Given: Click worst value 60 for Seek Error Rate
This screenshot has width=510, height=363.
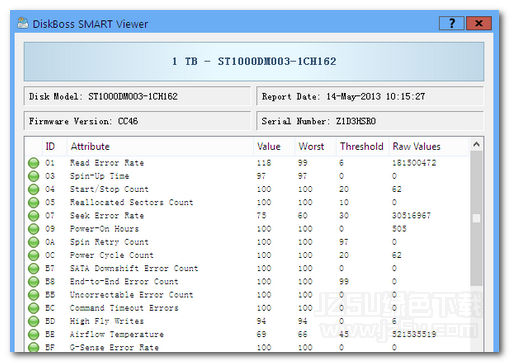Looking at the screenshot, I should coord(302,216).
